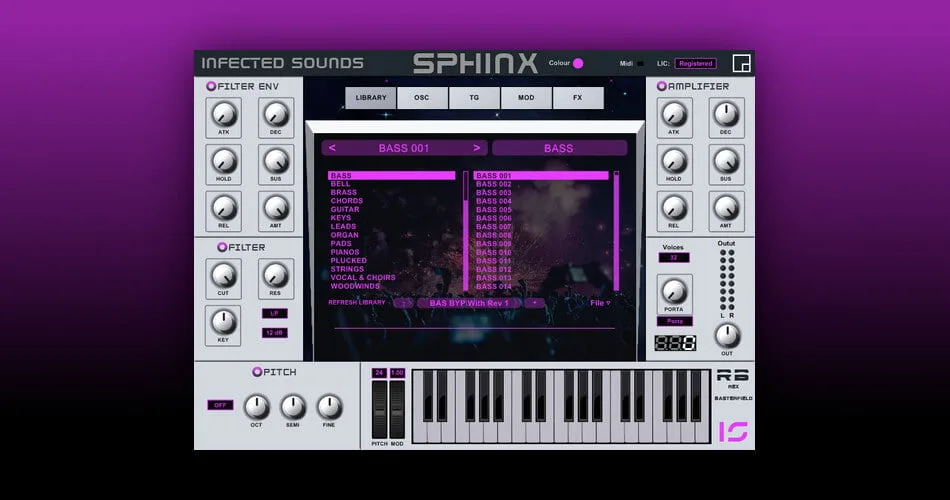Click the Filter RES knob
This screenshot has width=950, height=500.
point(276,275)
